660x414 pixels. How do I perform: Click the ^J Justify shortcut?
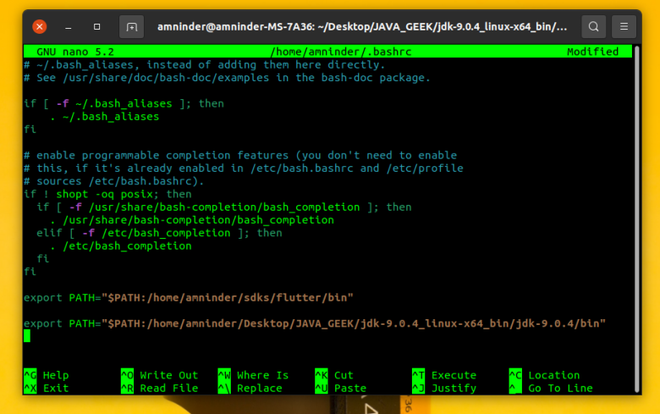point(444,388)
